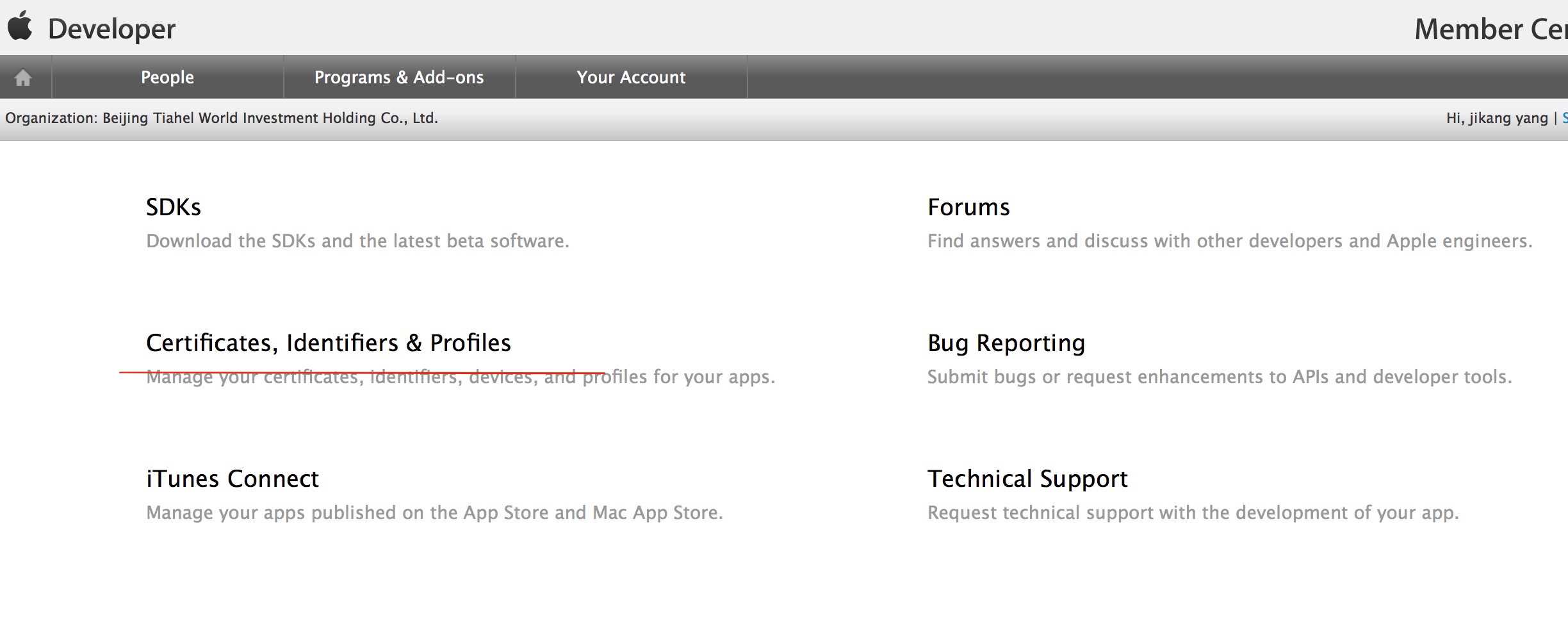The width and height of the screenshot is (1568, 642).
Task: Open the Bug Reporting link
Action: pyautogui.click(x=1006, y=343)
